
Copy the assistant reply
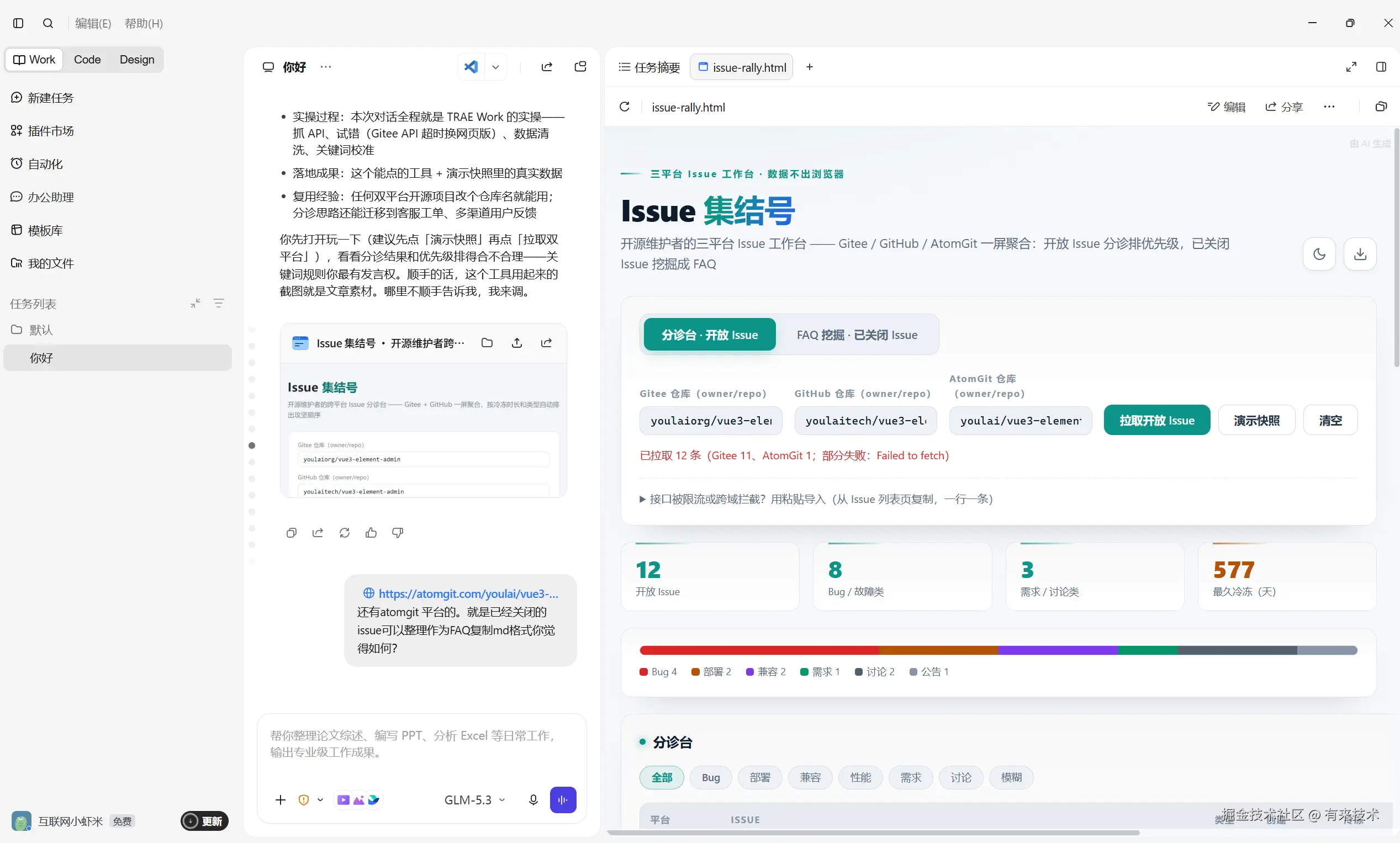(x=292, y=533)
